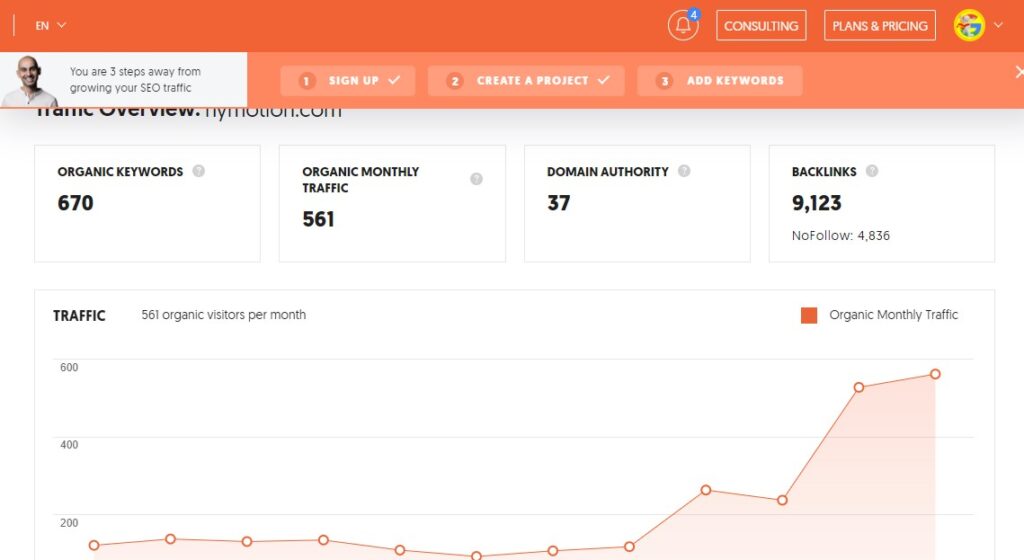Image resolution: width=1024 pixels, height=560 pixels.
Task: Click the 561 organic visitors per month text
Action: [223, 315]
